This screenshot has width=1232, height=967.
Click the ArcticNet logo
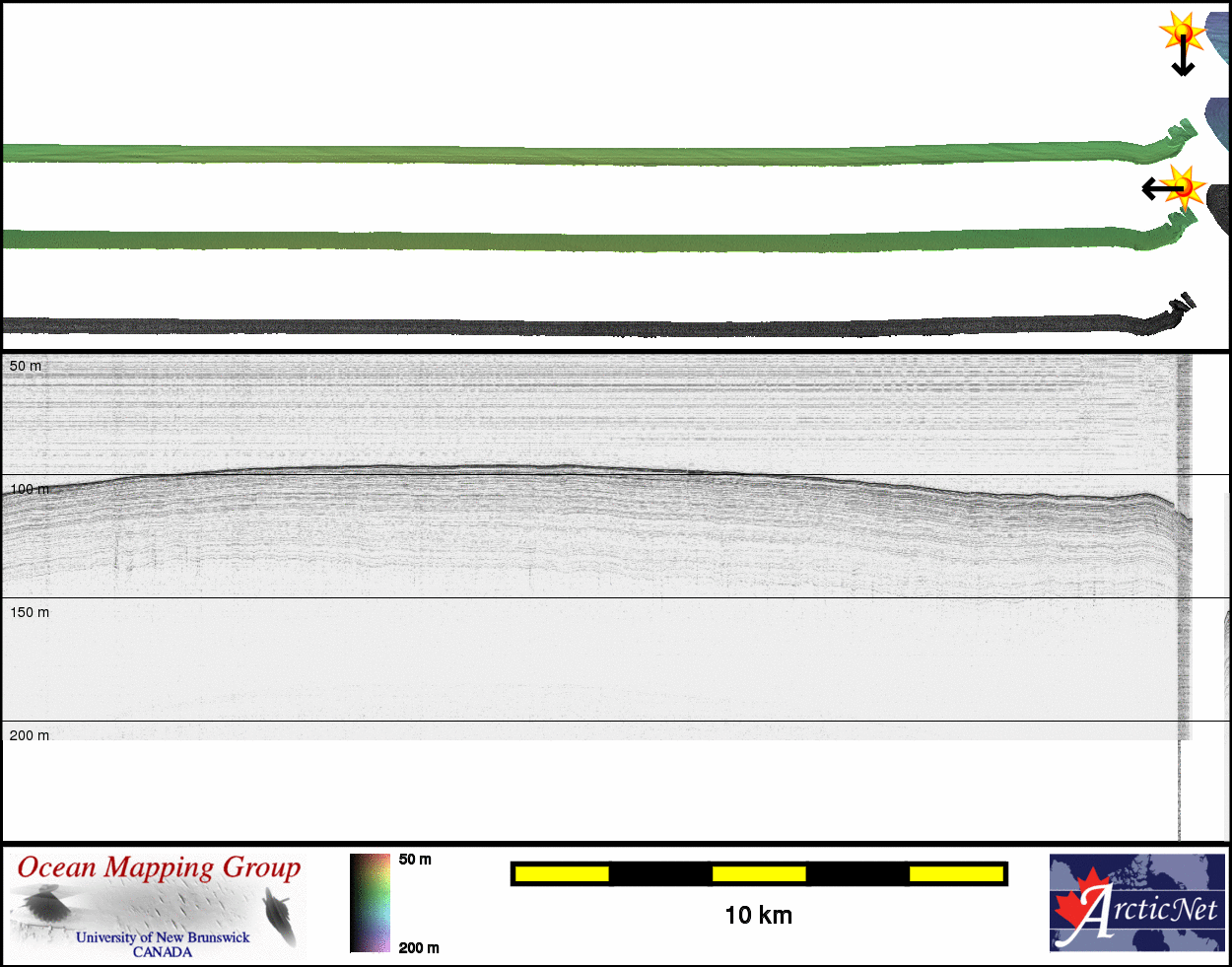tap(1136, 902)
